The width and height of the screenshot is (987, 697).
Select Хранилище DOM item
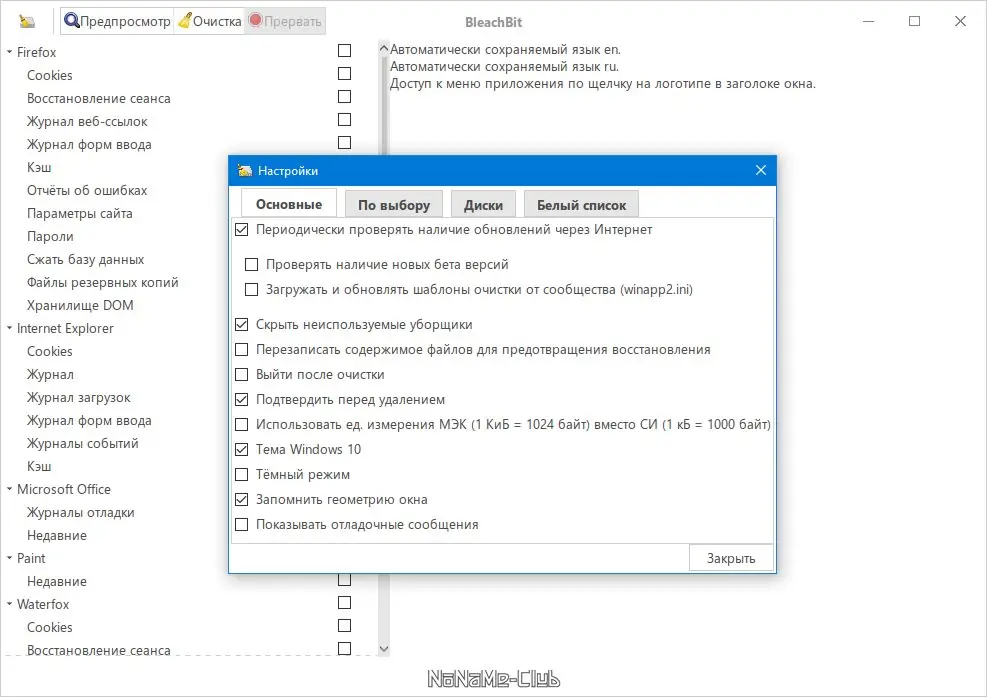[x=80, y=305]
